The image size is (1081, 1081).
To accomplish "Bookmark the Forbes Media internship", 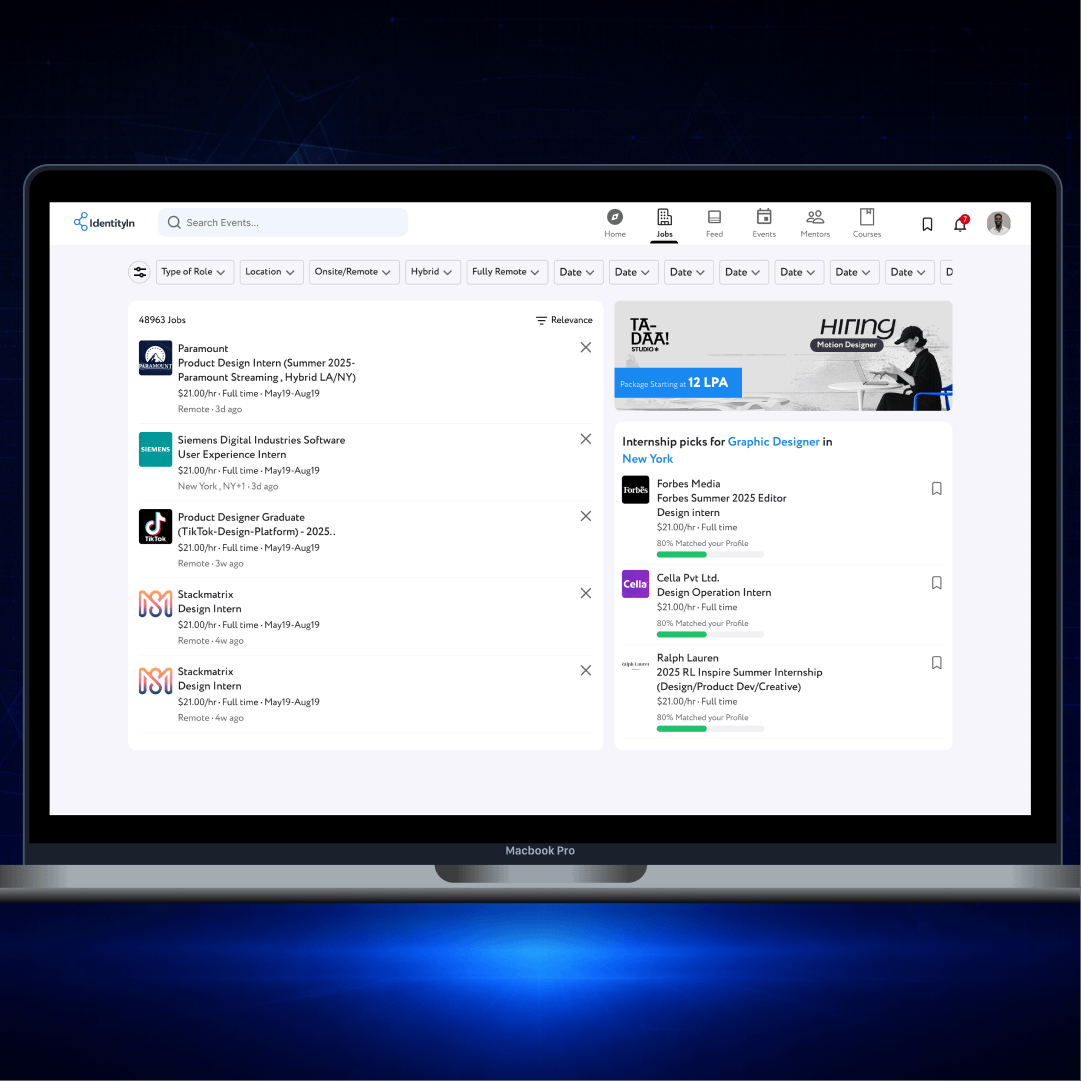I will click(x=937, y=489).
